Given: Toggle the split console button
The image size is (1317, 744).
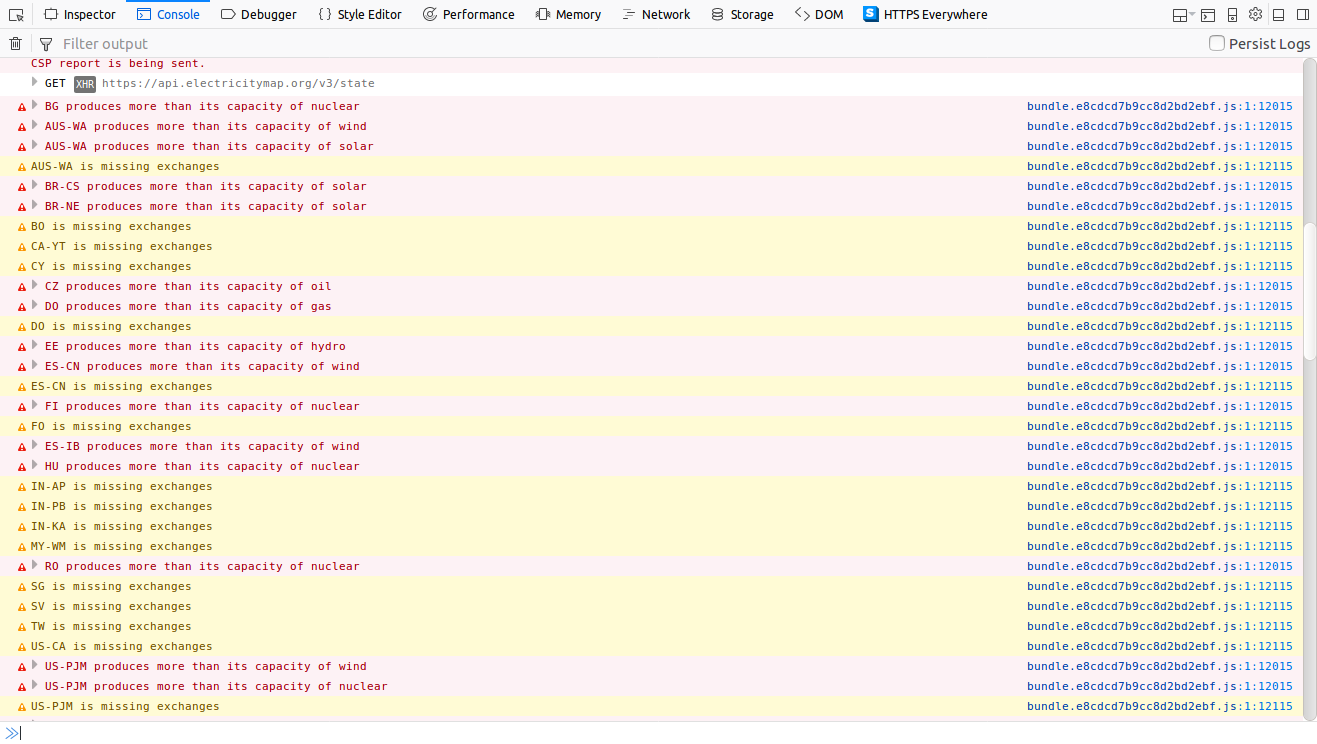Looking at the screenshot, I should [1208, 15].
